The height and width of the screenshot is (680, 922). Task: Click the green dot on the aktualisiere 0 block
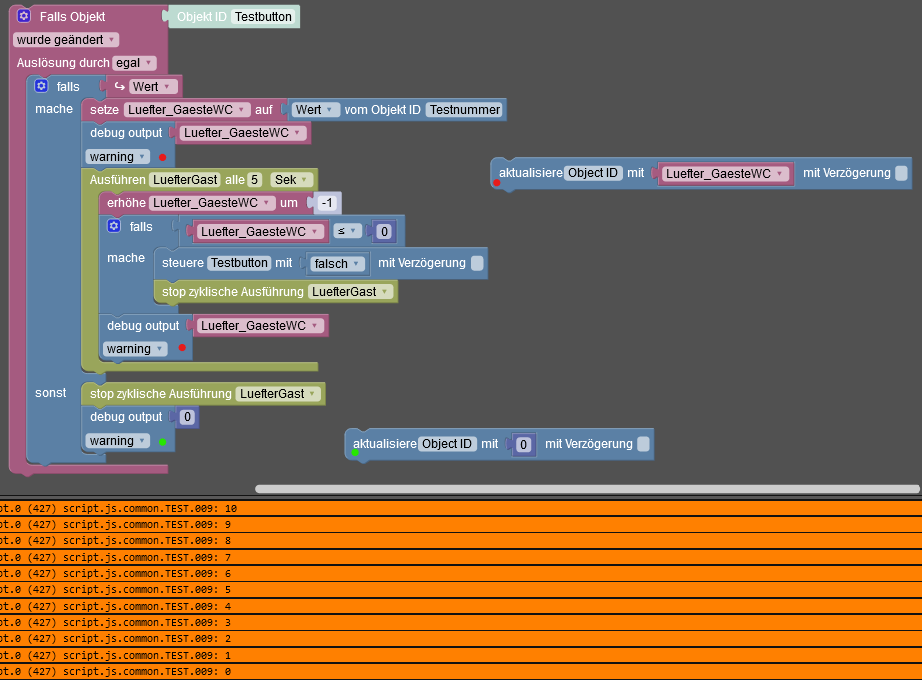coord(355,452)
